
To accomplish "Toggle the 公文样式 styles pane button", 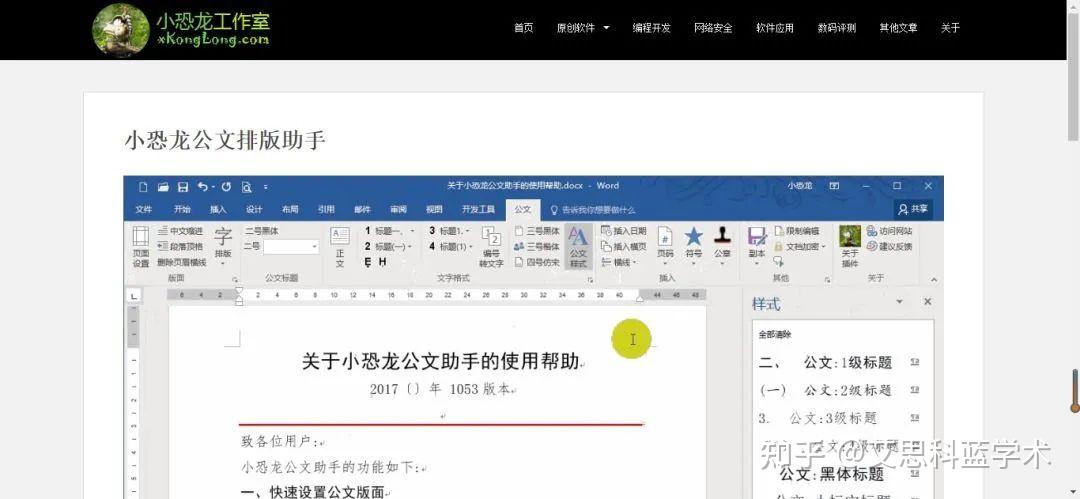I will (578, 246).
